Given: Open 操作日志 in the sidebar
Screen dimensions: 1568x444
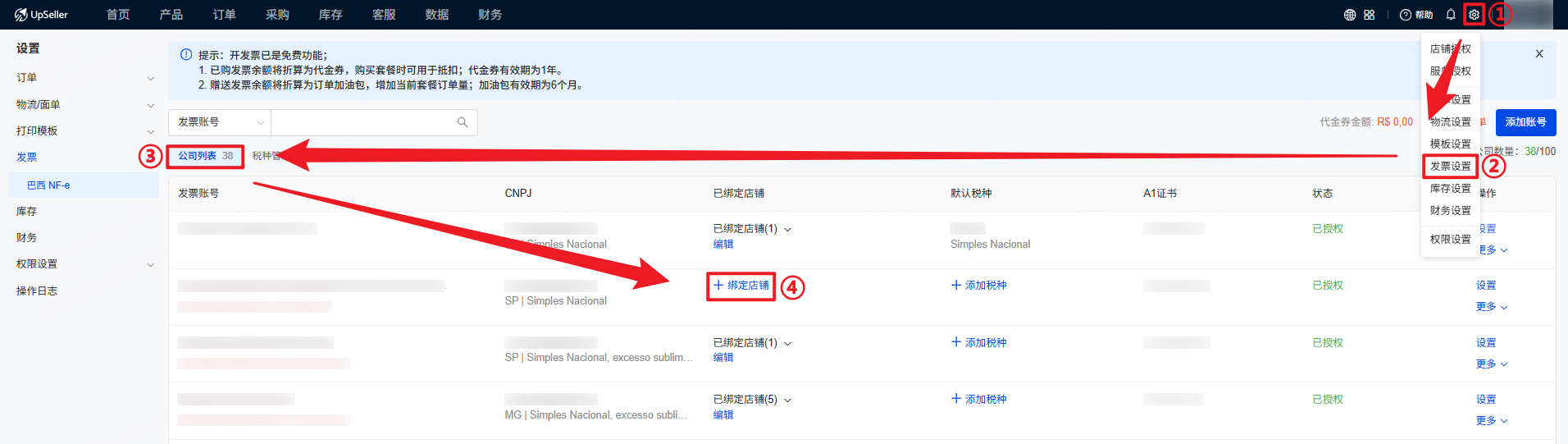Looking at the screenshot, I should click(x=37, y=291).
